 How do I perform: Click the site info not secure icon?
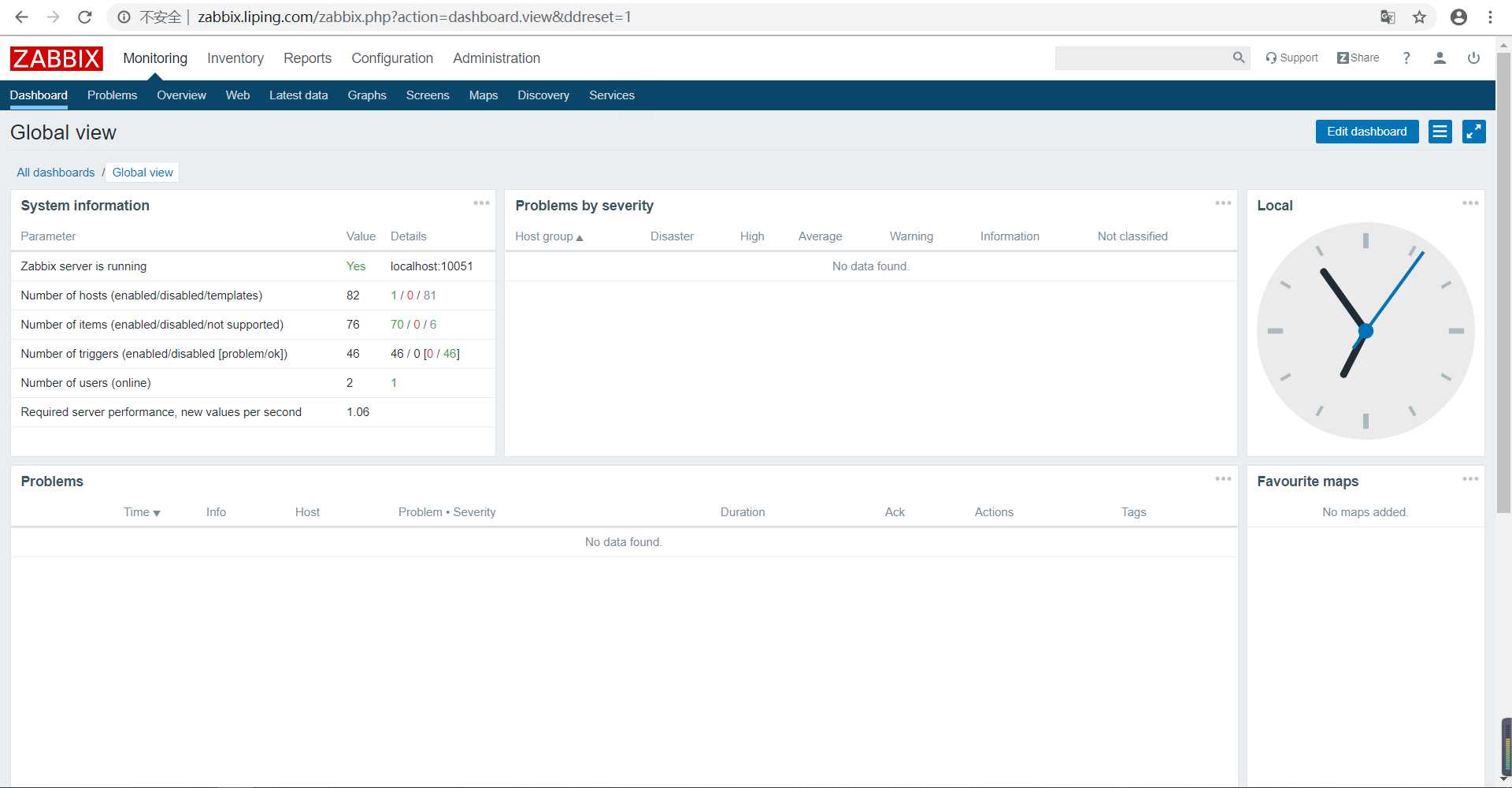124,17
